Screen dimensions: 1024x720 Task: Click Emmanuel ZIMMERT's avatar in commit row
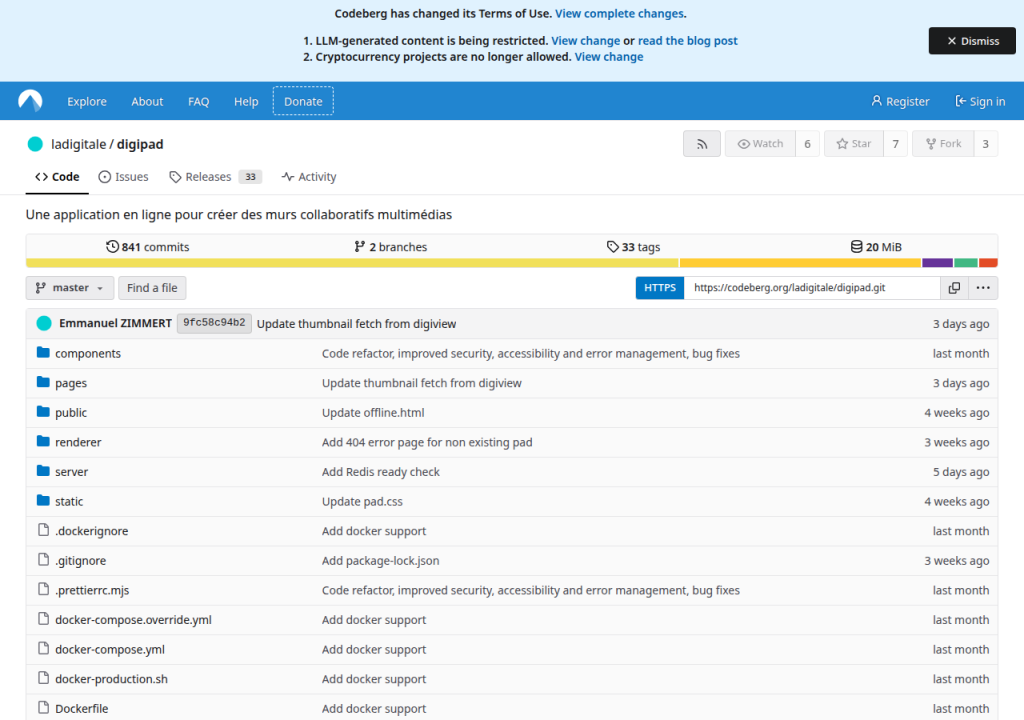click(x=44, y=323)
